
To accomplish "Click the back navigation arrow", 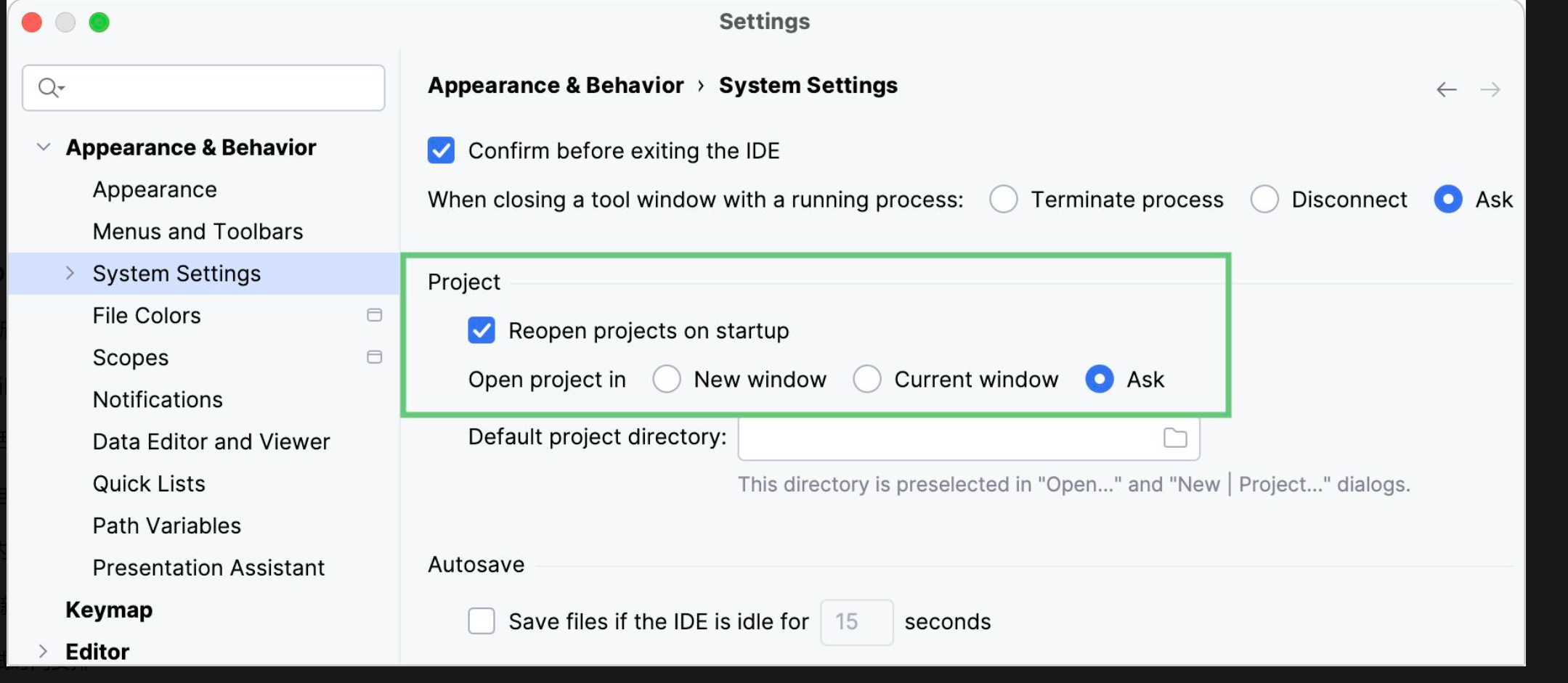I will (x=1446, y=89).
